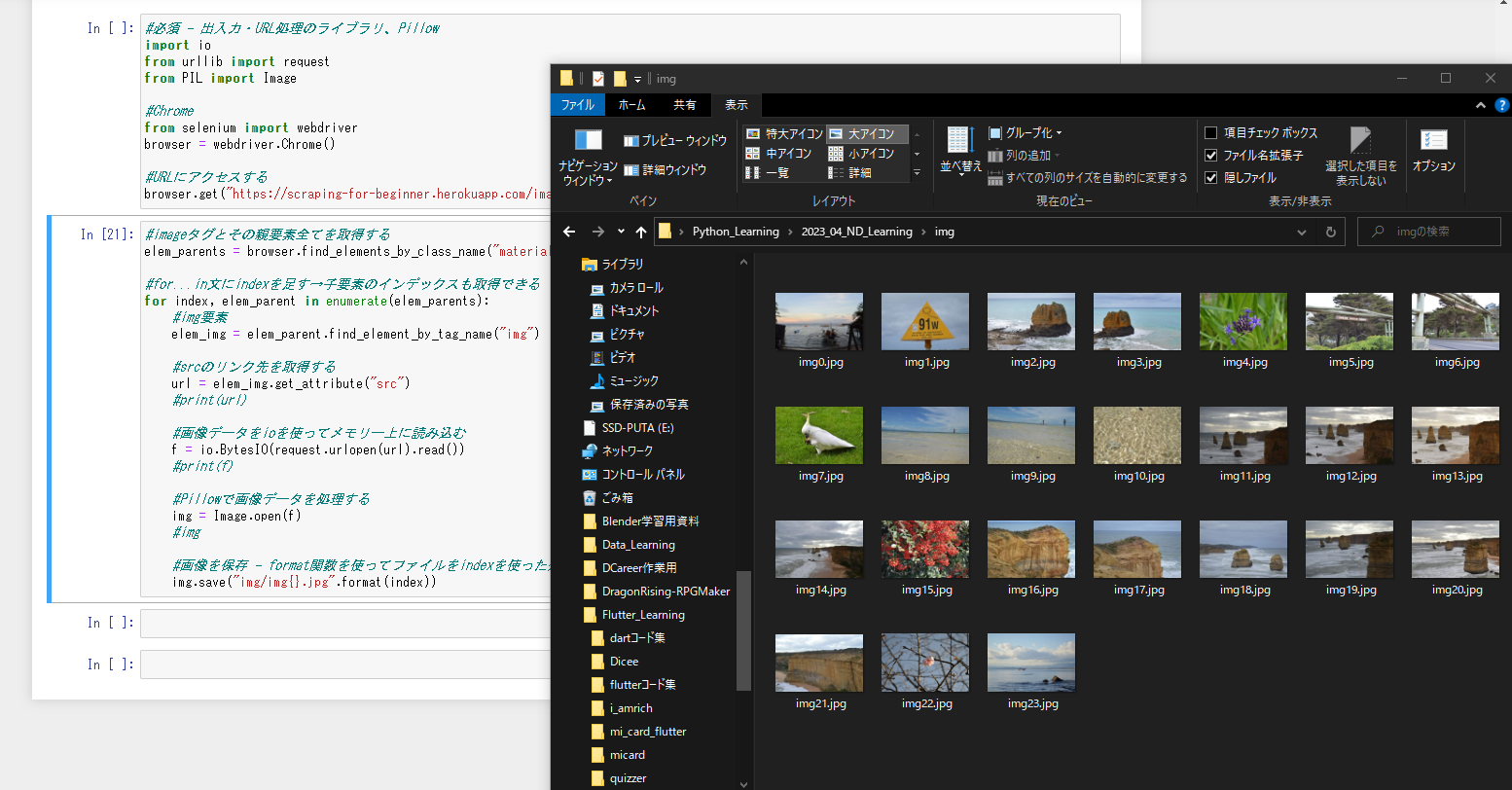Go back in Explorer navigation

[569, 232]
